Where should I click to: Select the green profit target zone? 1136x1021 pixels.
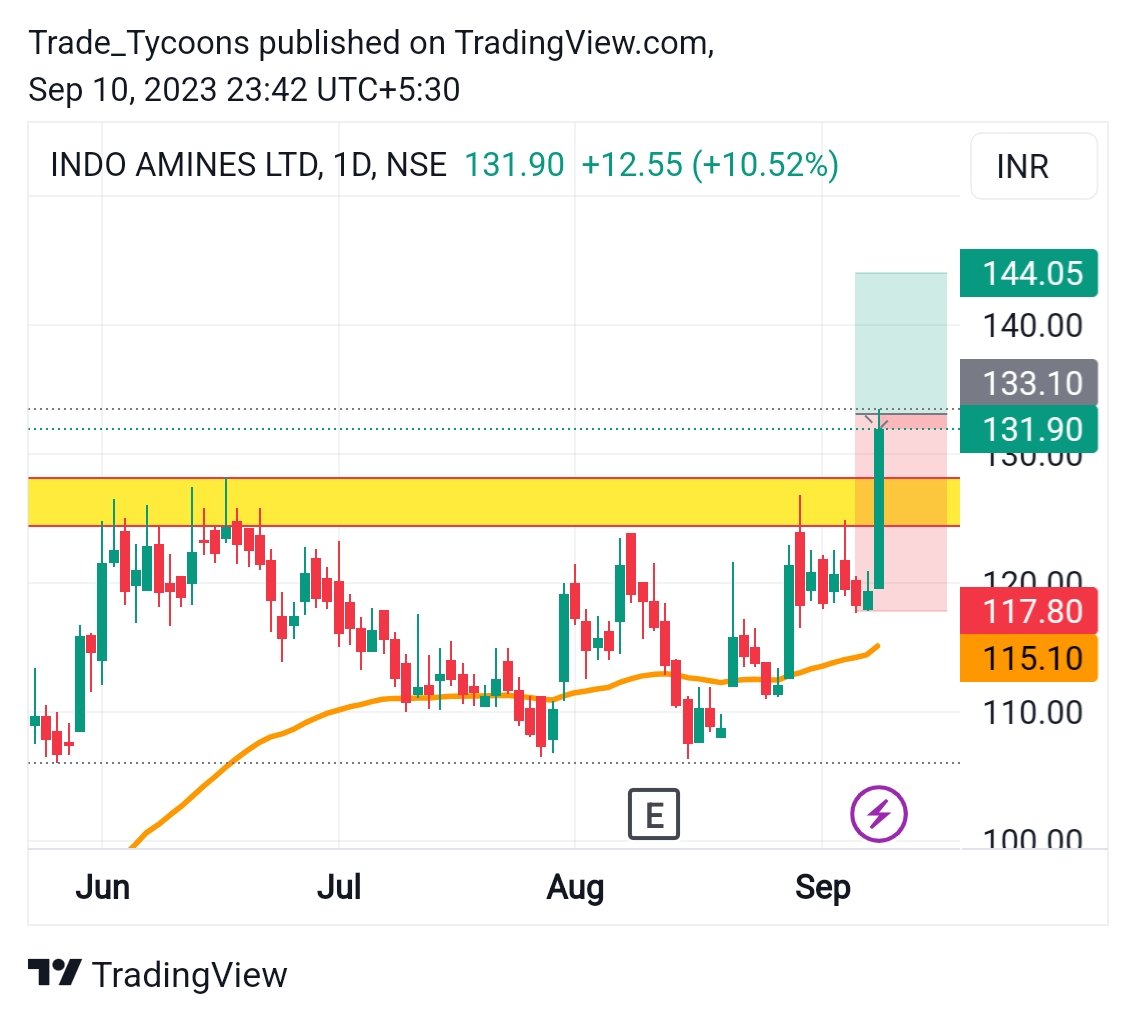pos(901,343)
